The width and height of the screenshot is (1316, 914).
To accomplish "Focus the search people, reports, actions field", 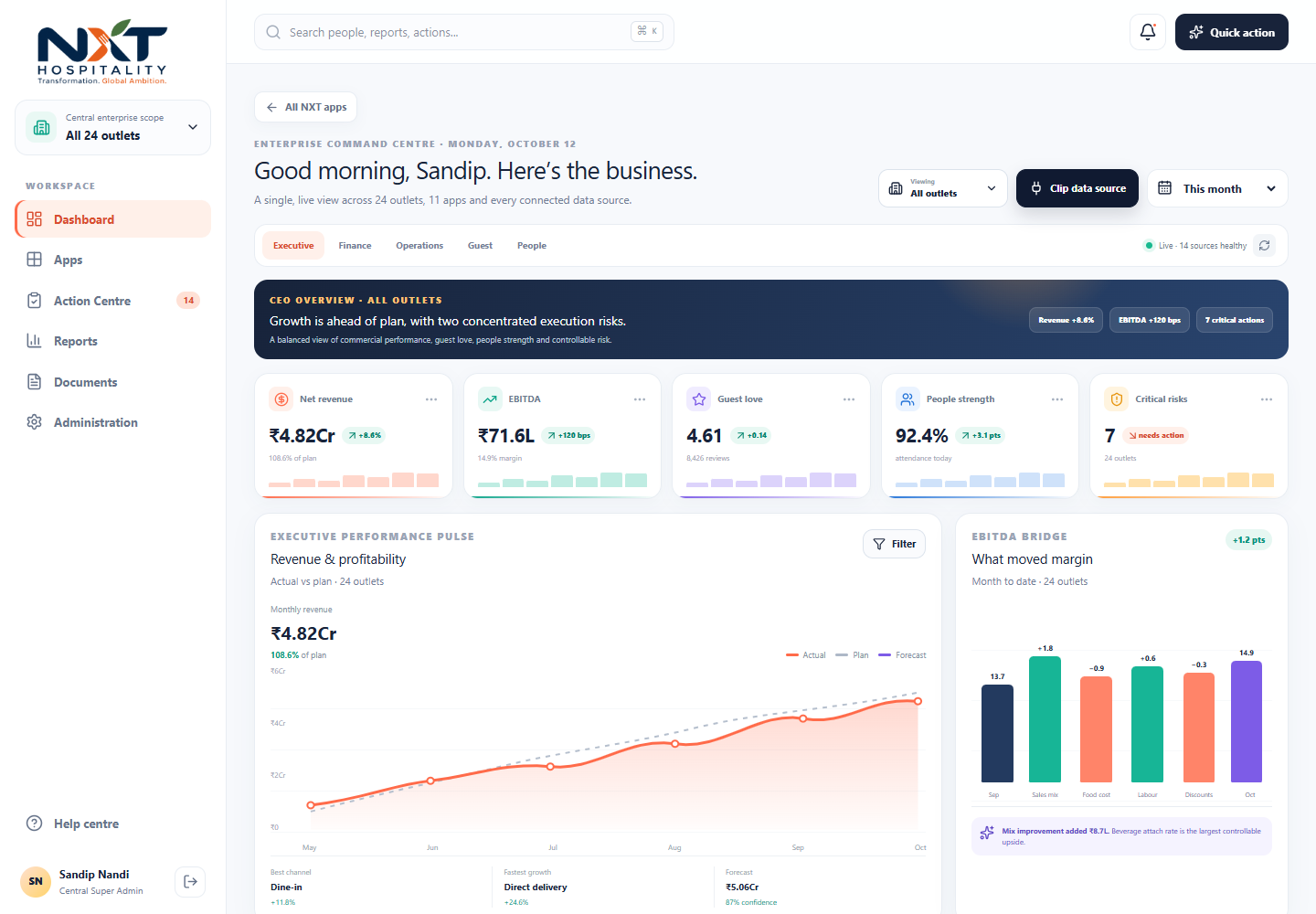I will click(x=464, y=32).
